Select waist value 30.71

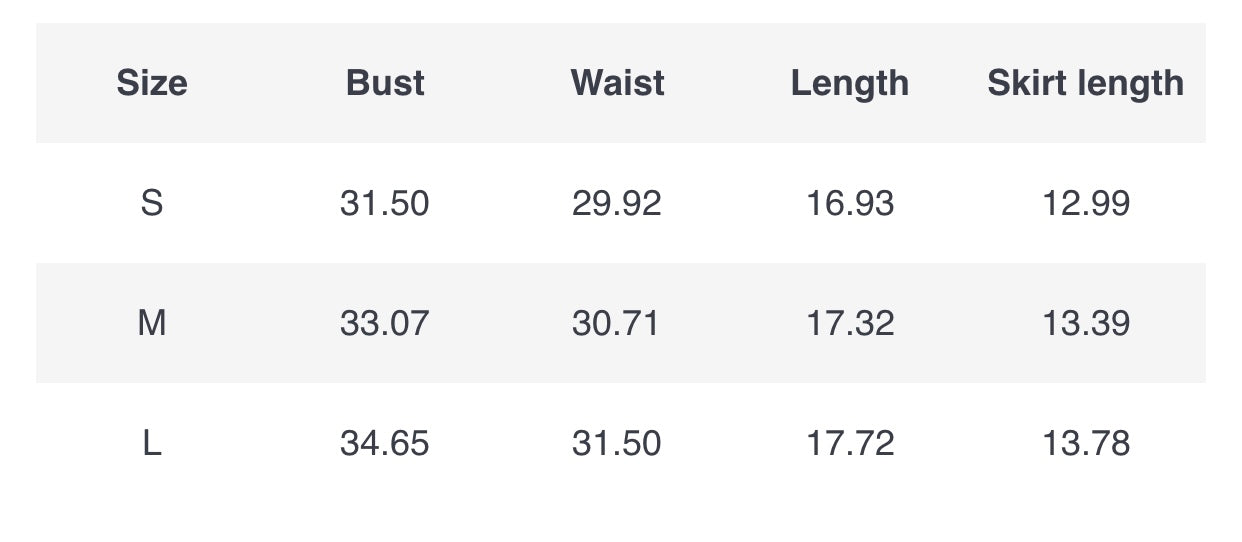tap(616, 323)
